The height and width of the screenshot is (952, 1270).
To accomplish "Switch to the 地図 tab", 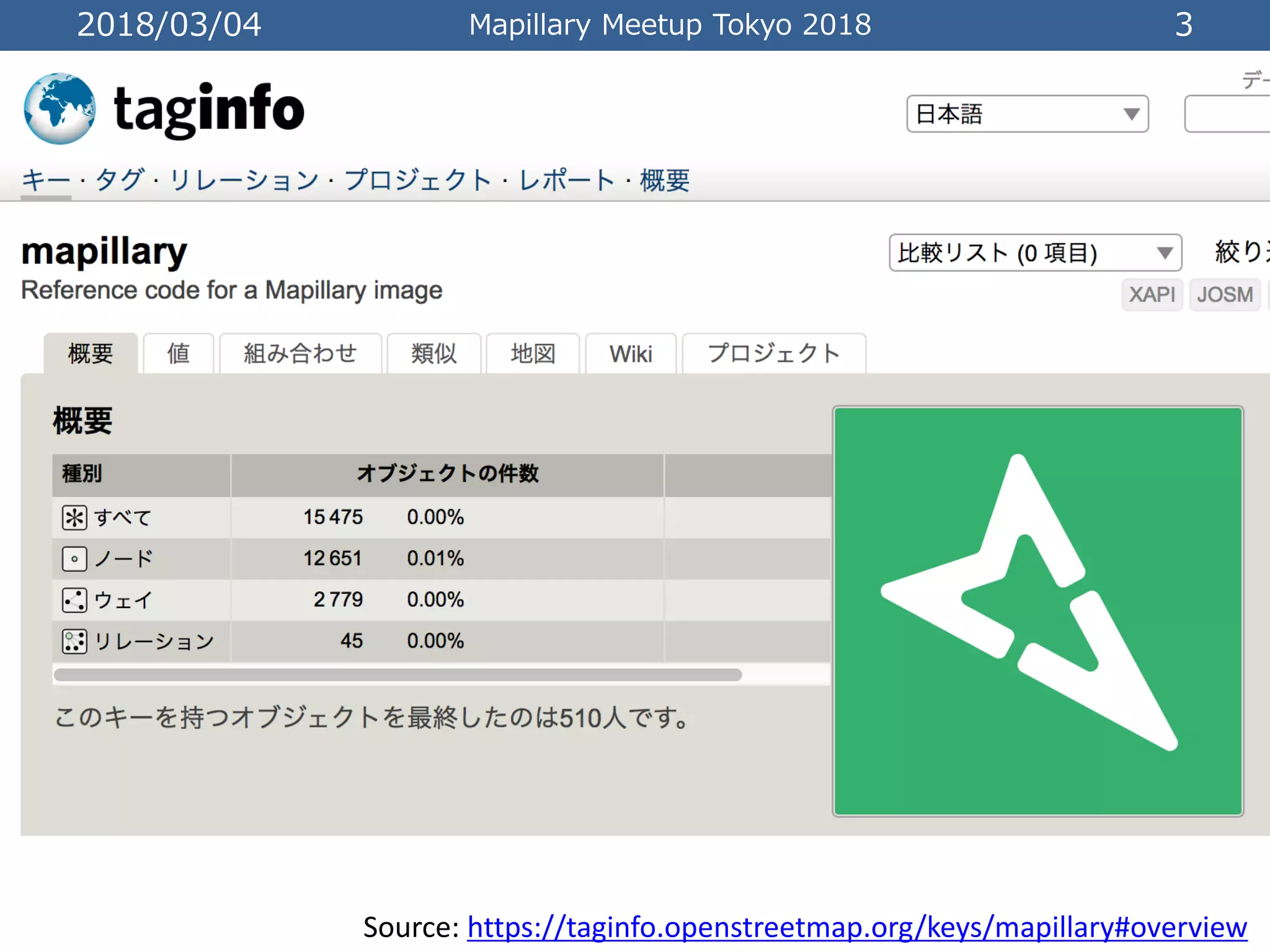I will point(533,353).
